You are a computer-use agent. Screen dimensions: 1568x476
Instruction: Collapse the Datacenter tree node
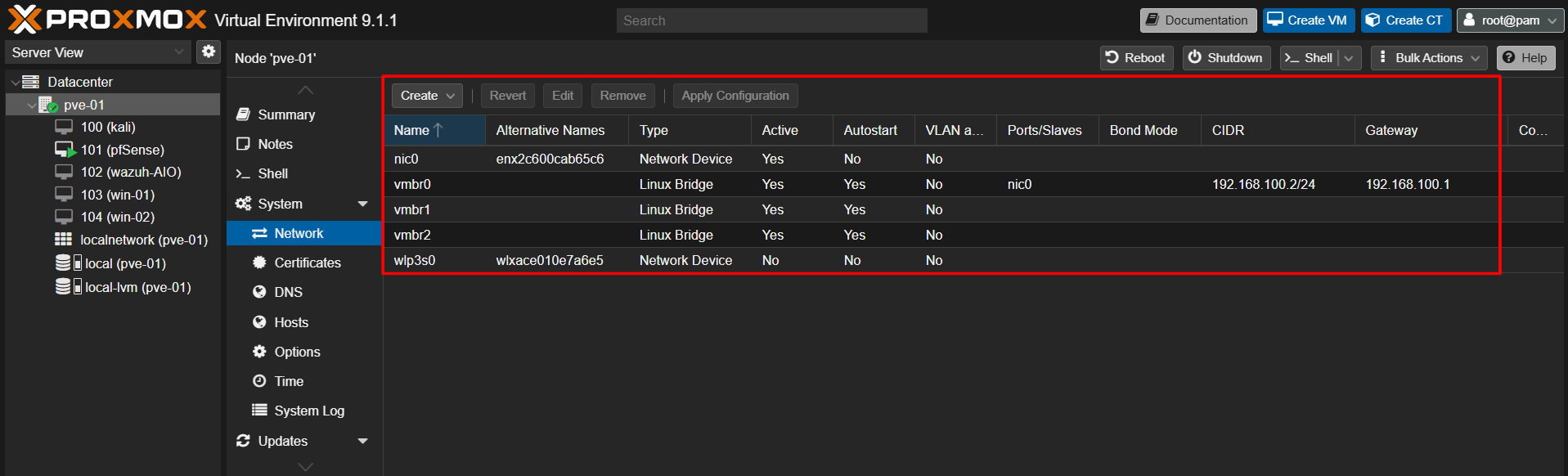15,82
